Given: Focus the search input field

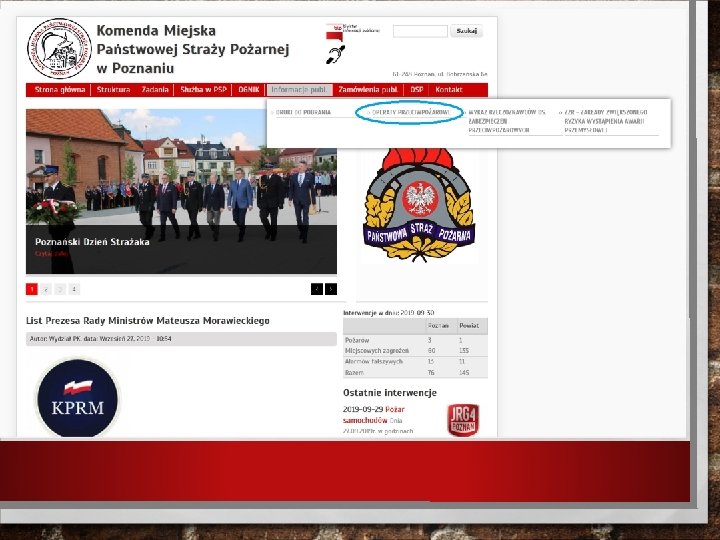Looking at the screenshot, I should click(x=420, y=31).
